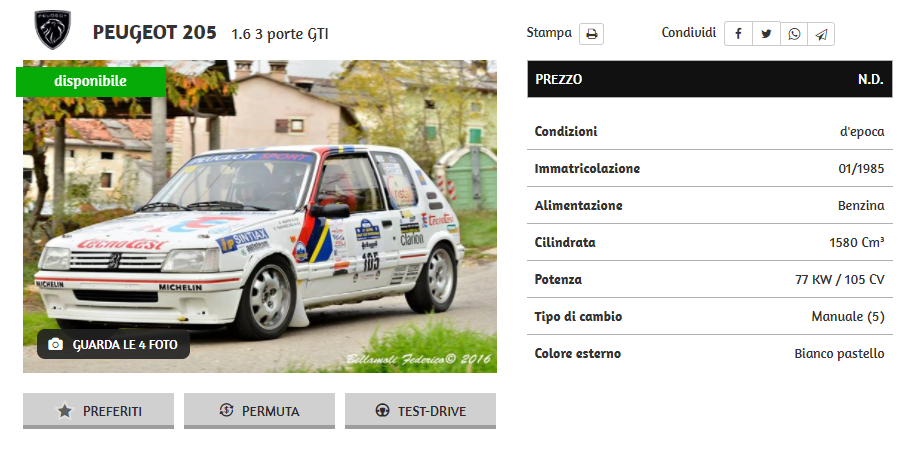Open the gallery via Guarda le 4 foto

pyautogui.click(x=113, y=344)
